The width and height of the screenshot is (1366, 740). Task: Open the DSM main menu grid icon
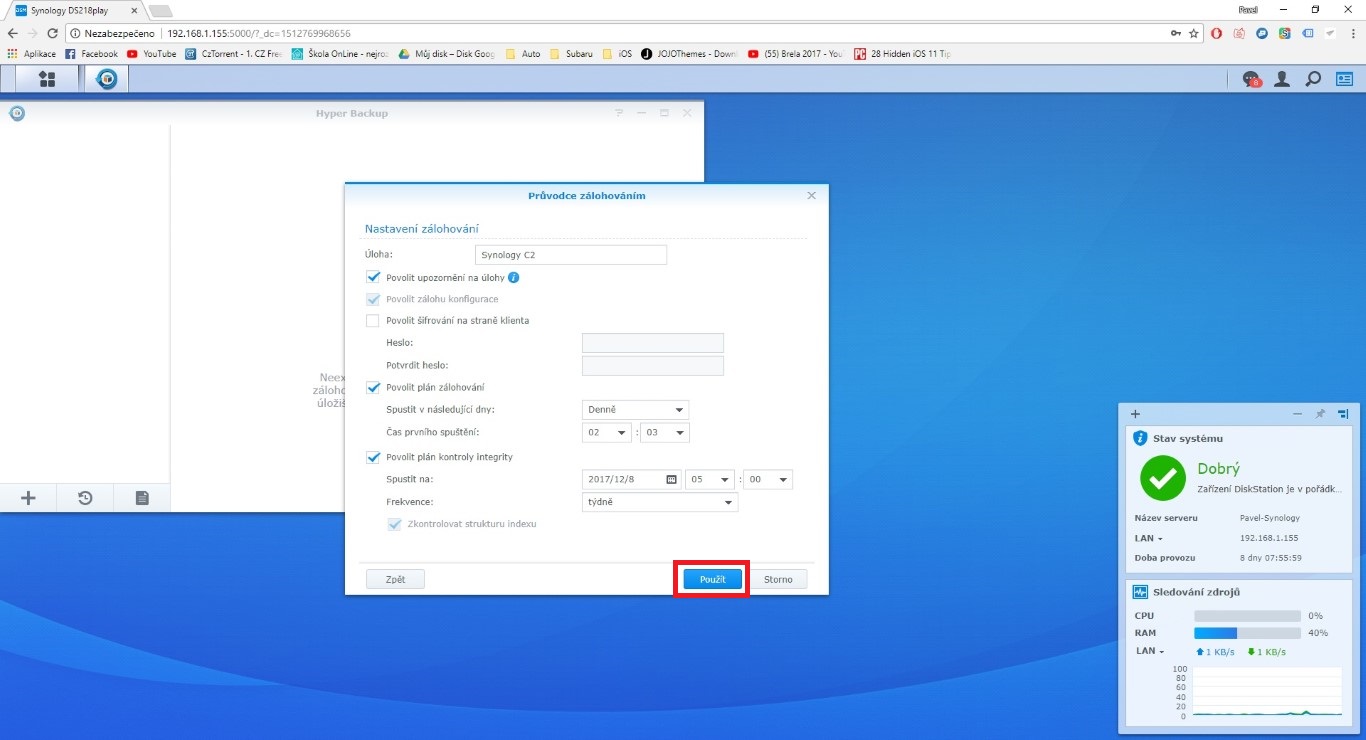coord(46,79)
